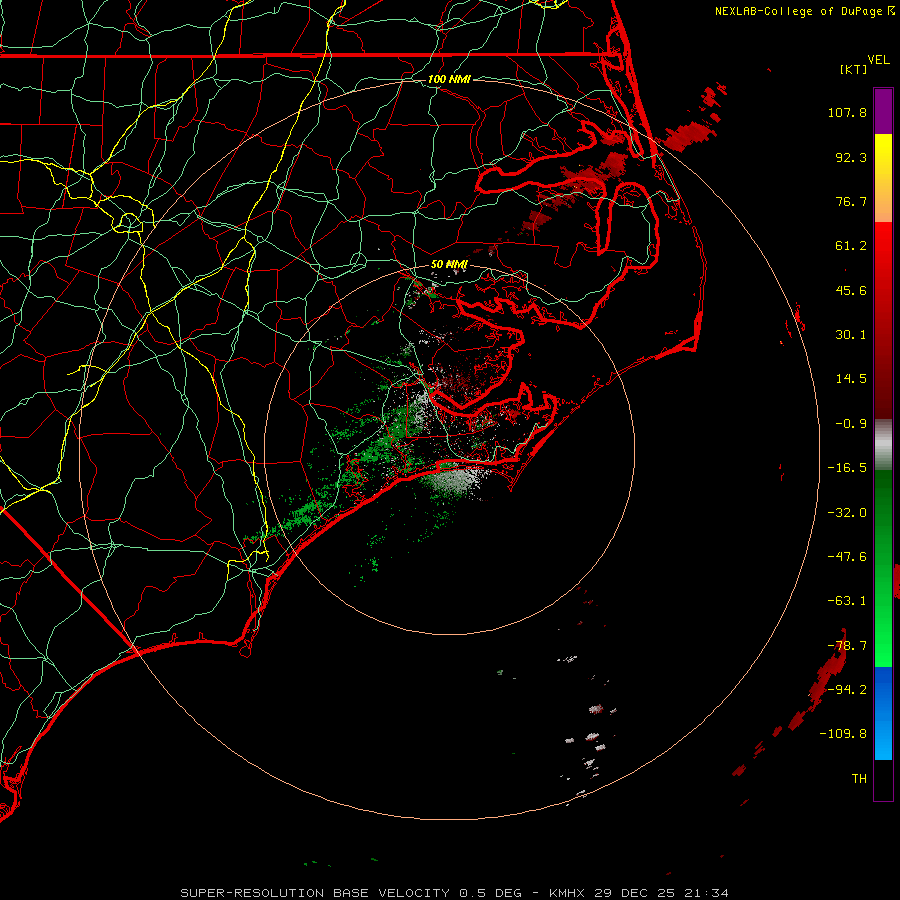This screenshot has height=900, width=900.
Task: Click the 100 NMI range ring label
Action: click(449, 79)
